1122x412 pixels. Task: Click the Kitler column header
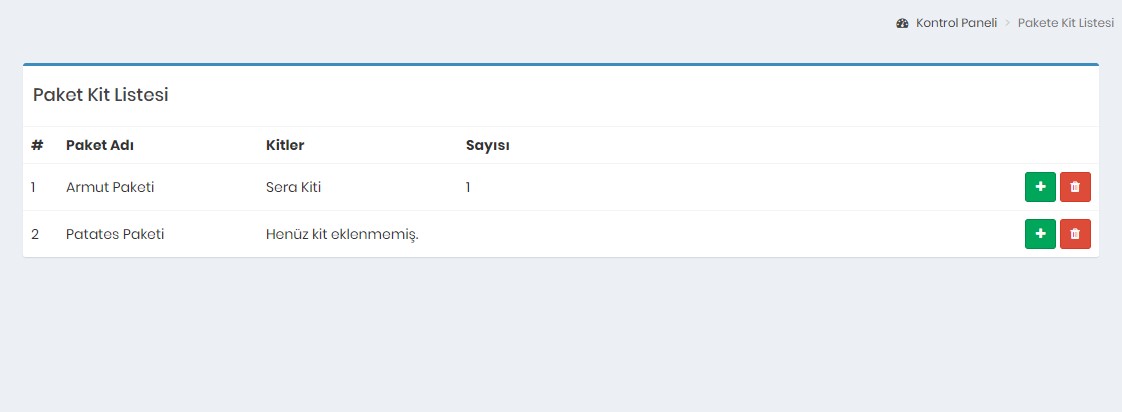tap(285, 145)
